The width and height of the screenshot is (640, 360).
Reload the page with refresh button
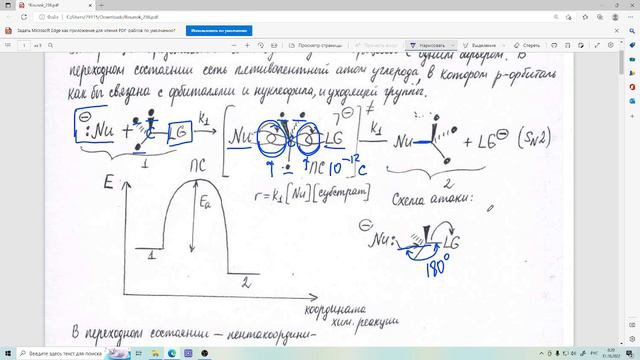(24, 17)
